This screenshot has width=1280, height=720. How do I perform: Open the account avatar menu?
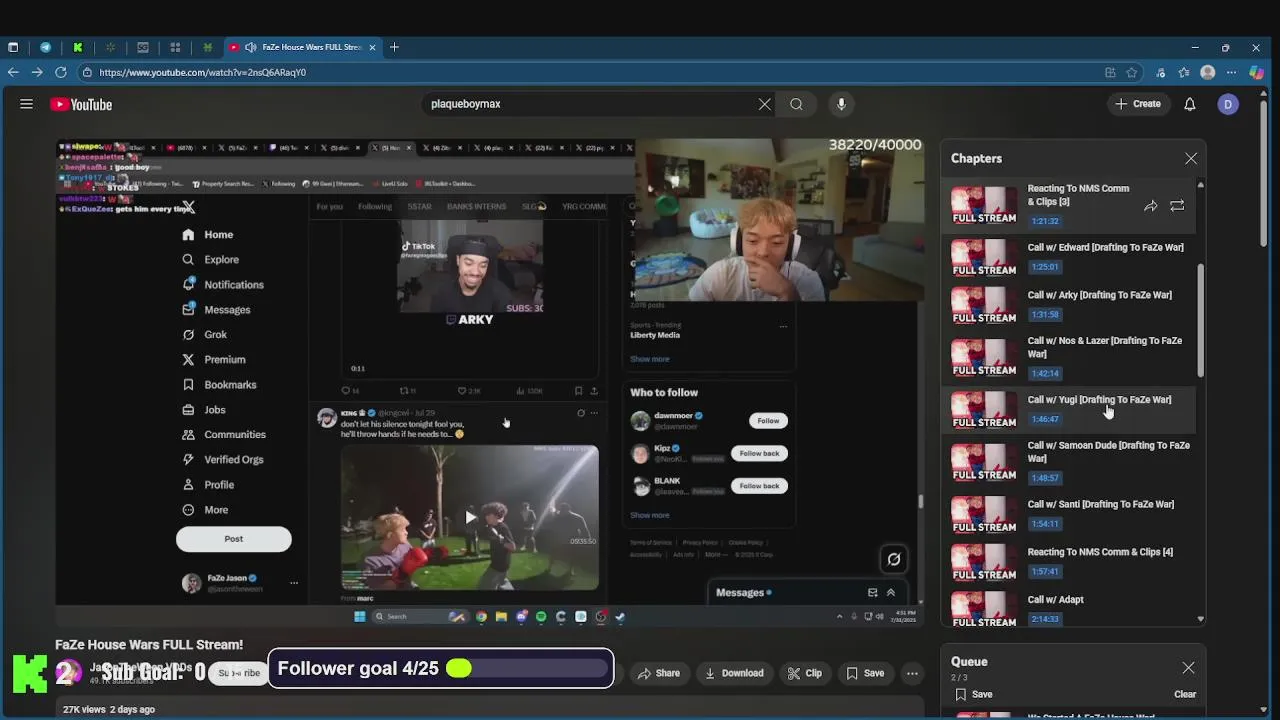[1228, 104]
